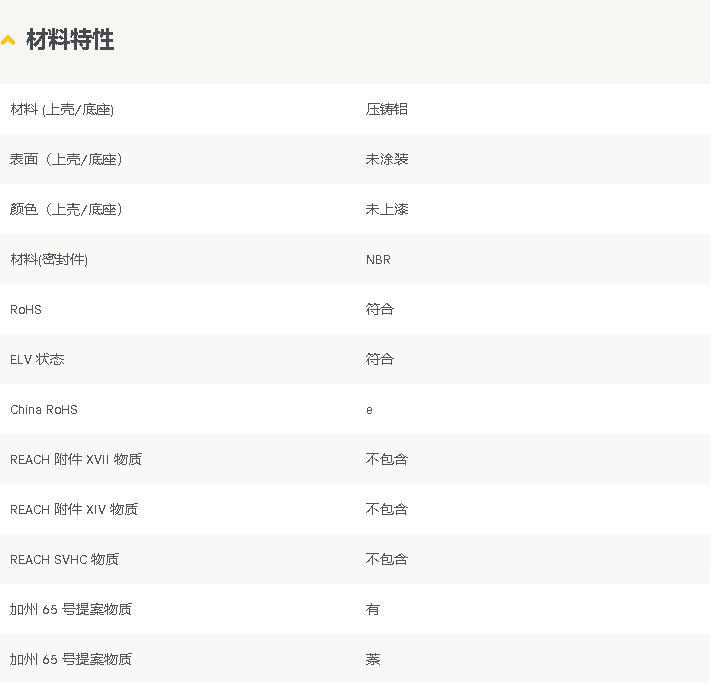Select the 表面（上壳/底座） label

pos(66,159)
